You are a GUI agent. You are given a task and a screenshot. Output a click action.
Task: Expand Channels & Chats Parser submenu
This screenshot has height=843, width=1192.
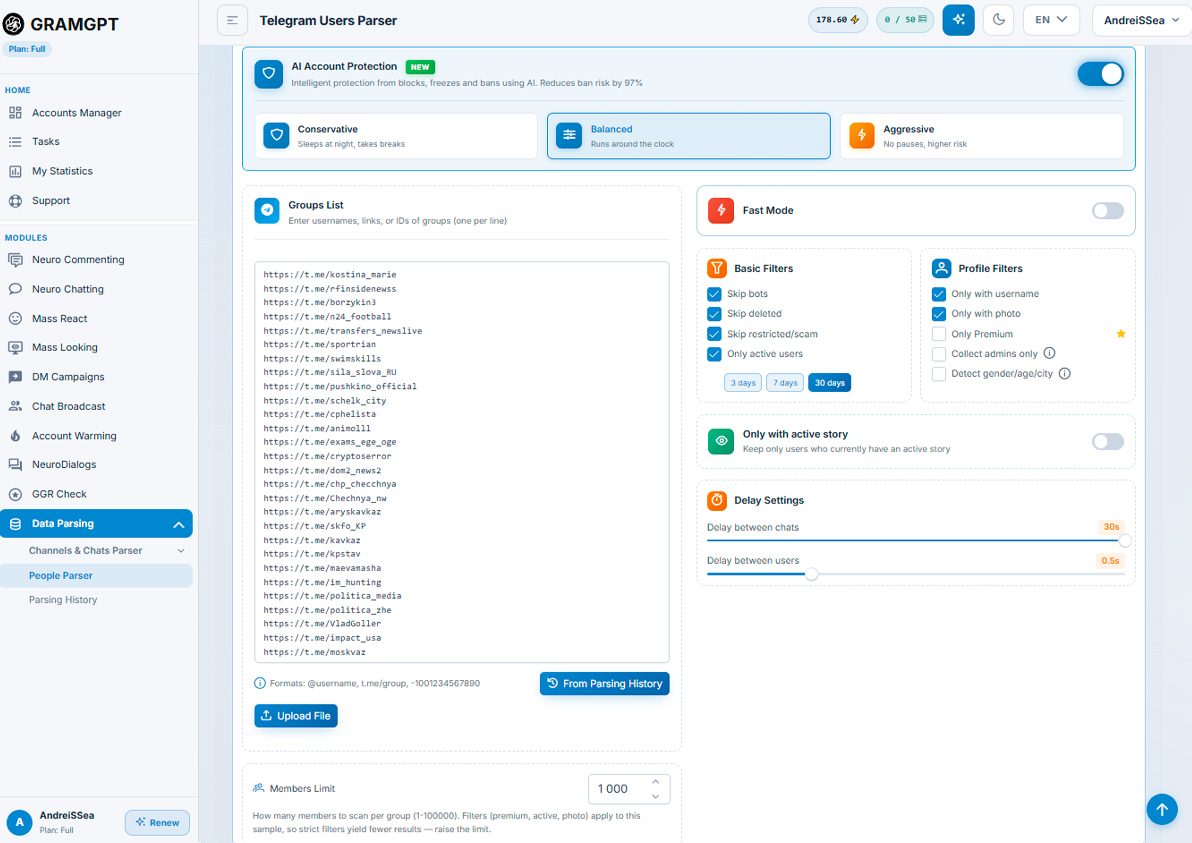point(181,550)
